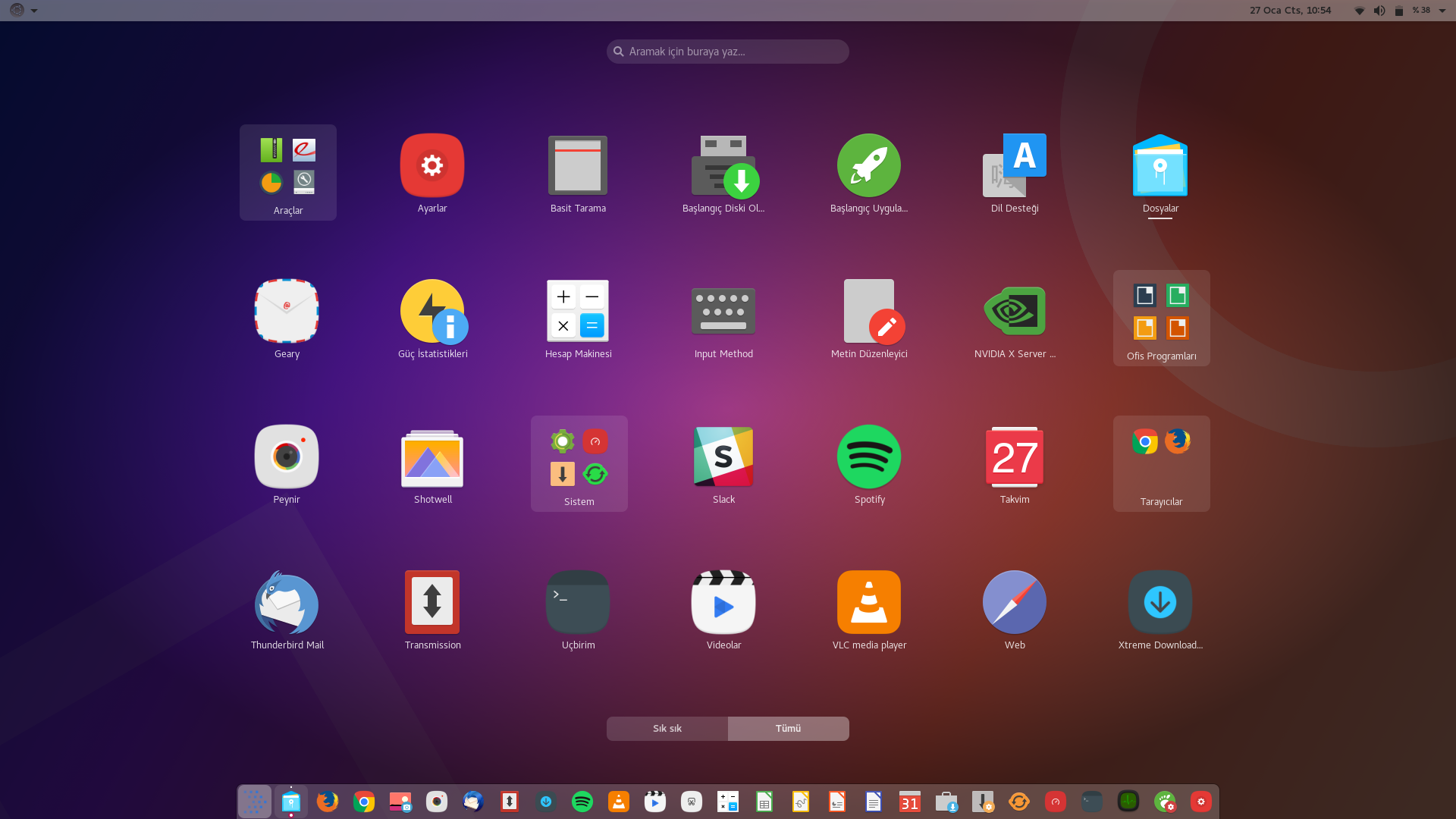The width and height of the screenshot is (1456, 819).
Task: Expand the Ofis Programları folder
Action: click(1162, 318)
